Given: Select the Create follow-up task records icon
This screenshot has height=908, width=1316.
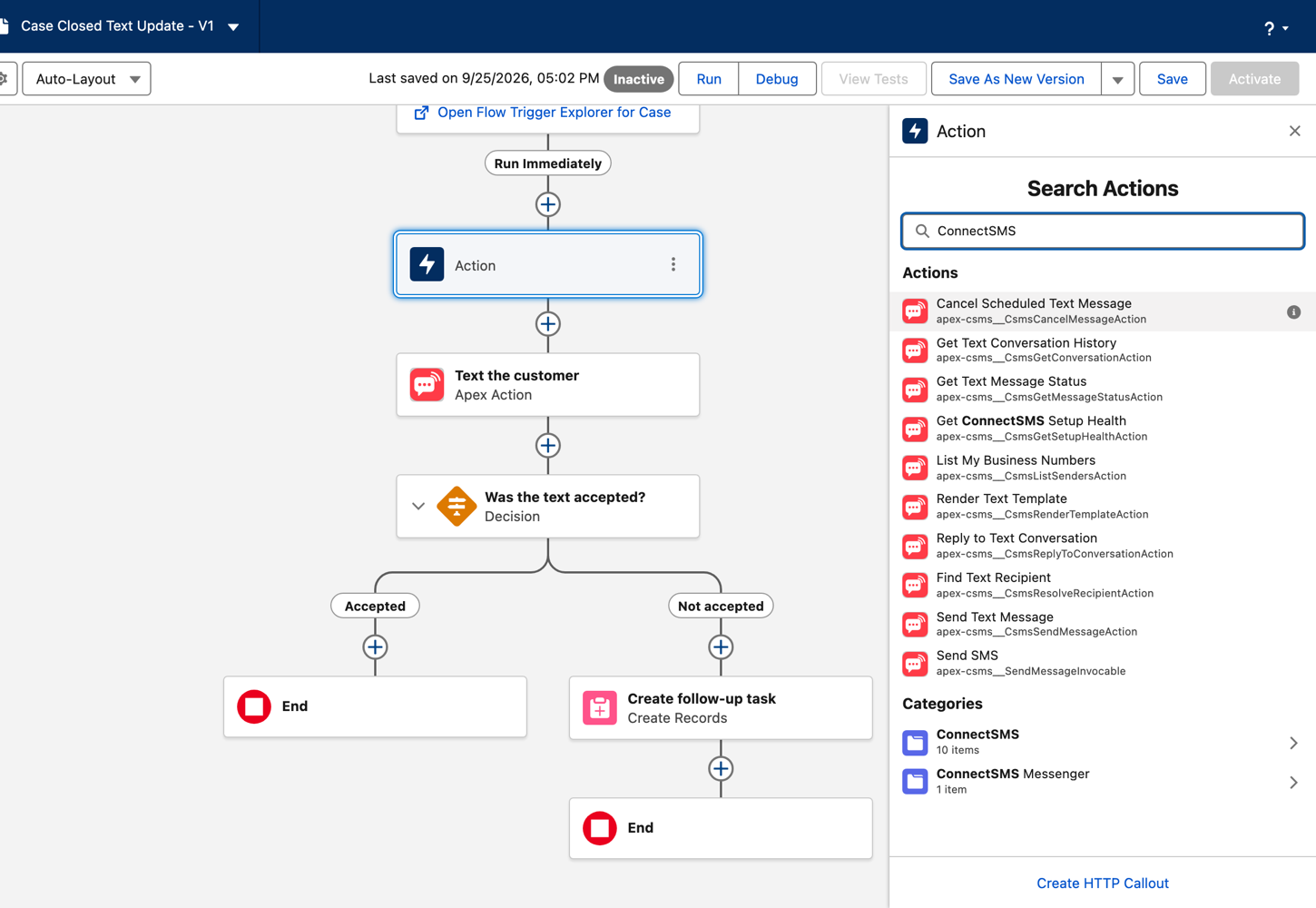Looking at the screenshot, I should [x=600, y=707].
